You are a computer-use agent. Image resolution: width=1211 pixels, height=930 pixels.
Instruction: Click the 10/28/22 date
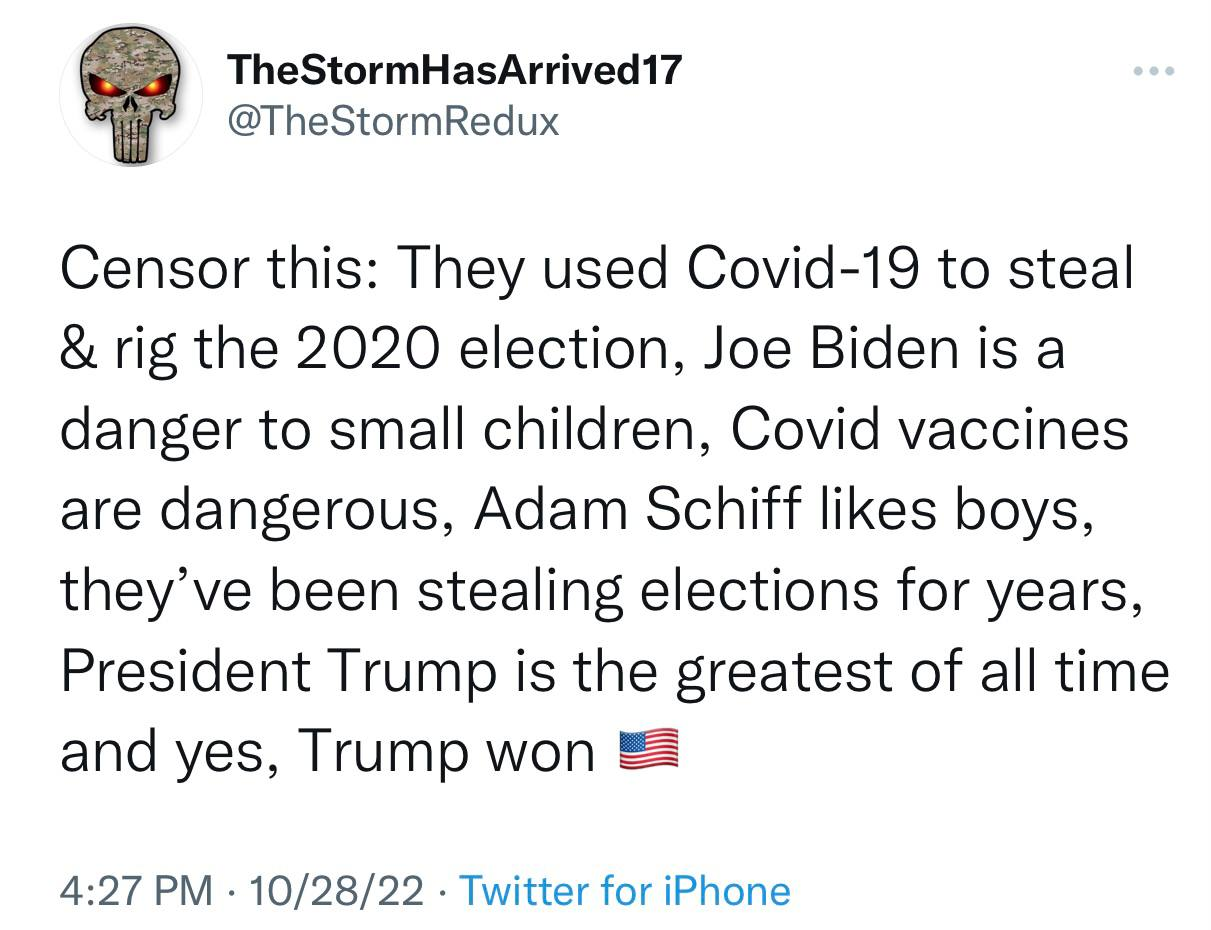pyautogui.click(x=339, y=889)
